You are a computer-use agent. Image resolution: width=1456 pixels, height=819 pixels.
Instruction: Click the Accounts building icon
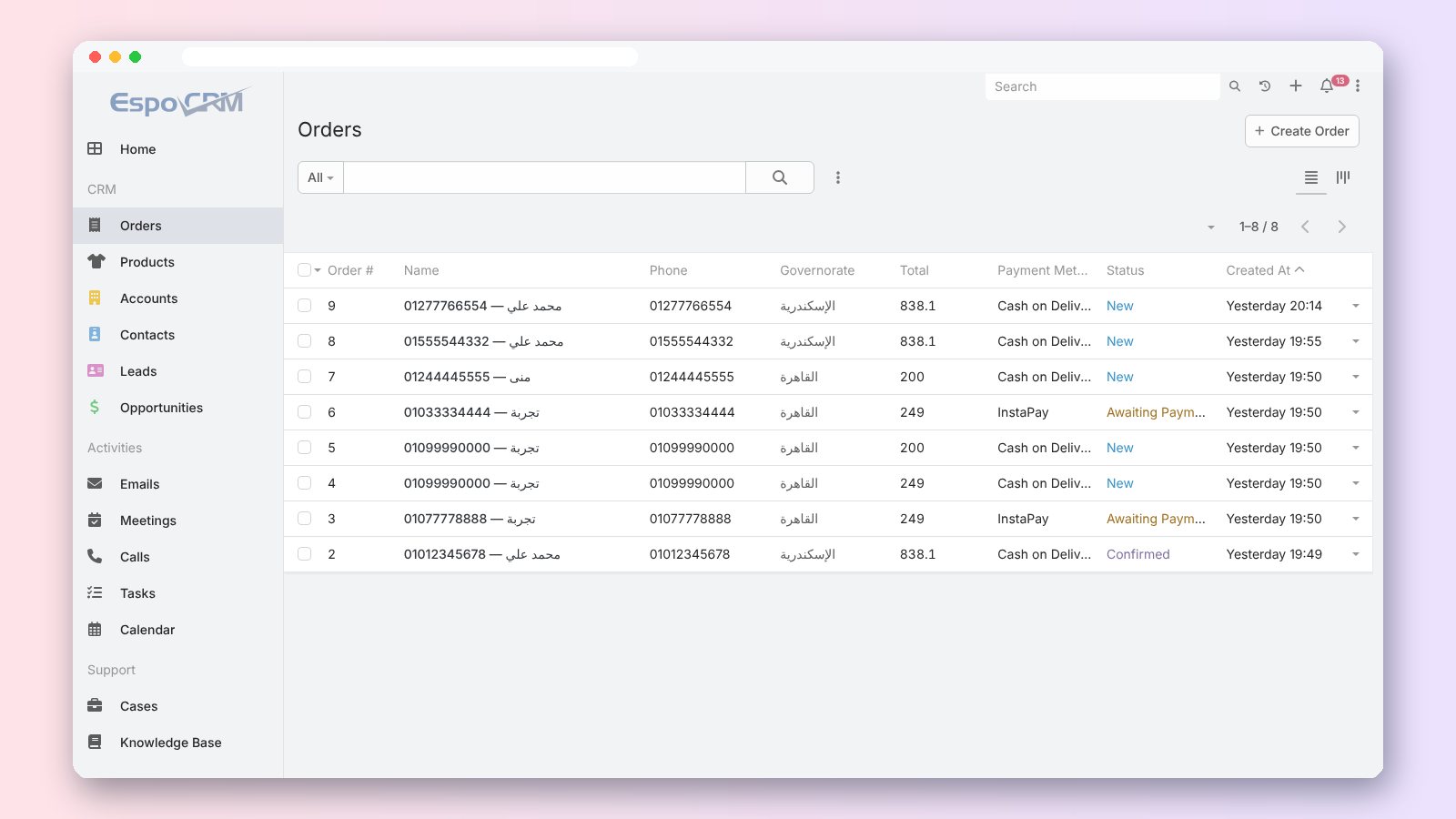(x=95, y=298)
